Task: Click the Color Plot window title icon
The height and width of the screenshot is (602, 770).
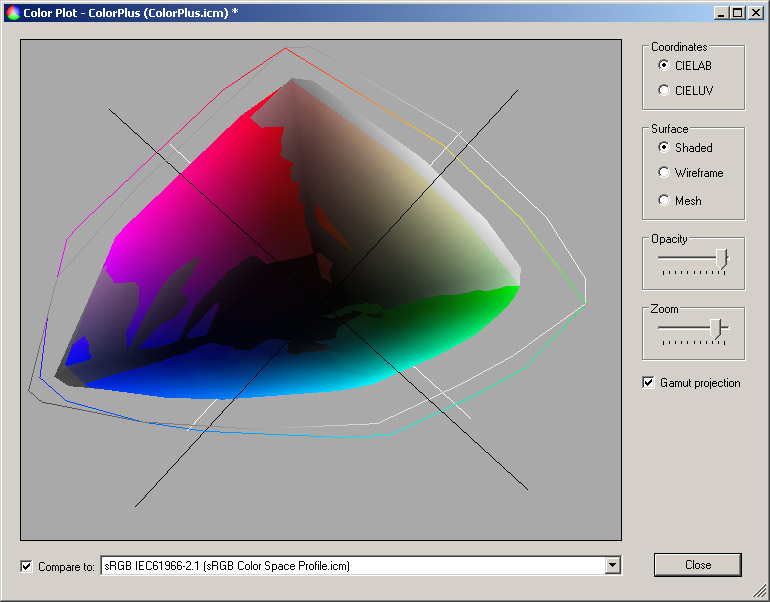Action: (13, 13)
